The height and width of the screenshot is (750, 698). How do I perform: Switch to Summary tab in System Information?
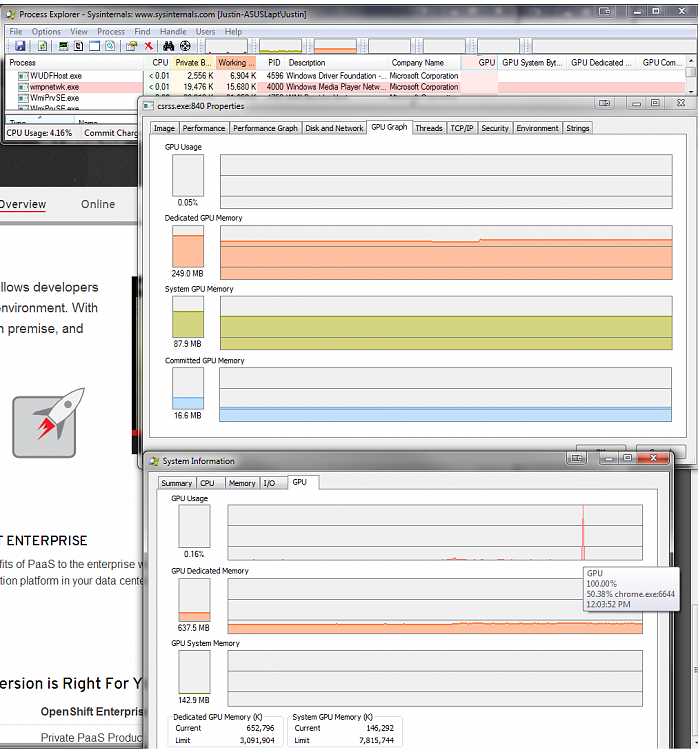pyautogui.click(x=177, y=483)
